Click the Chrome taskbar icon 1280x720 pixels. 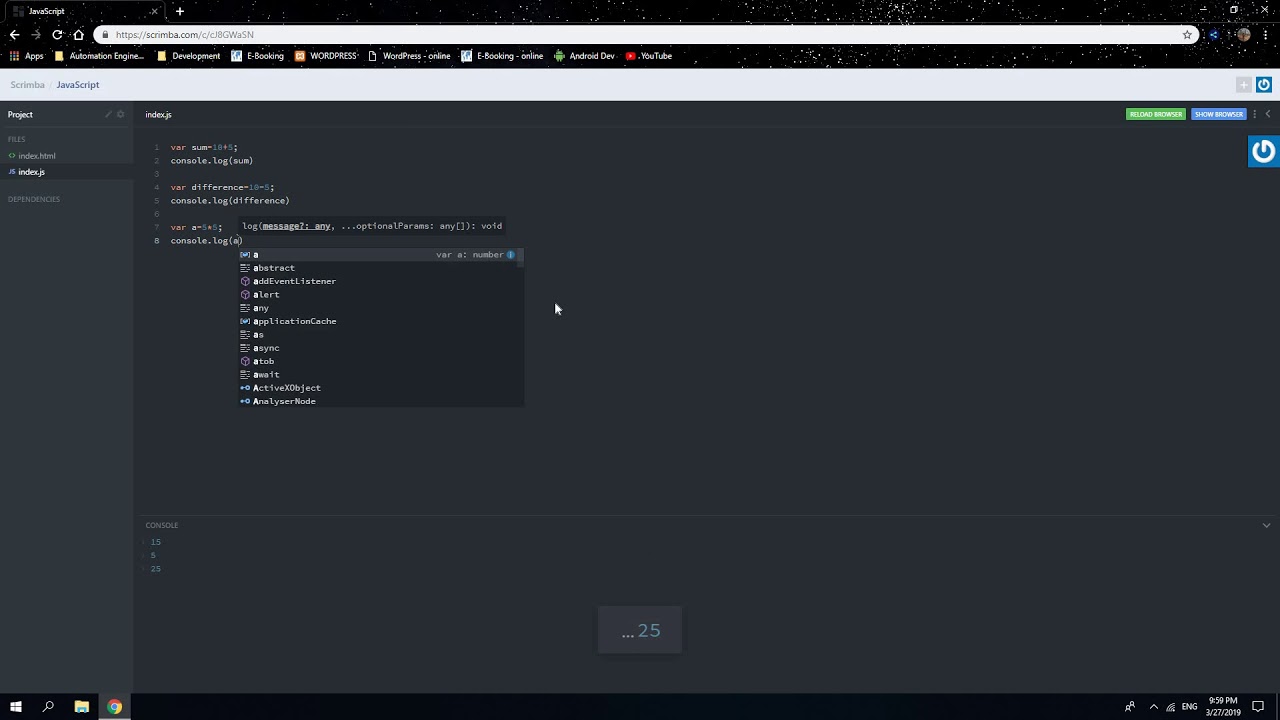click(x=114, y=707)
